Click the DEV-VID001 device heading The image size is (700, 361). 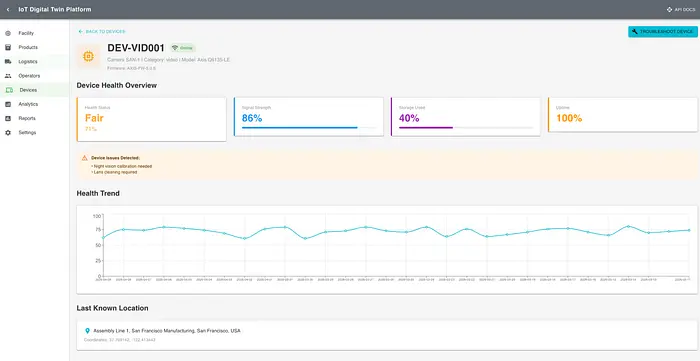coord(136,48)
